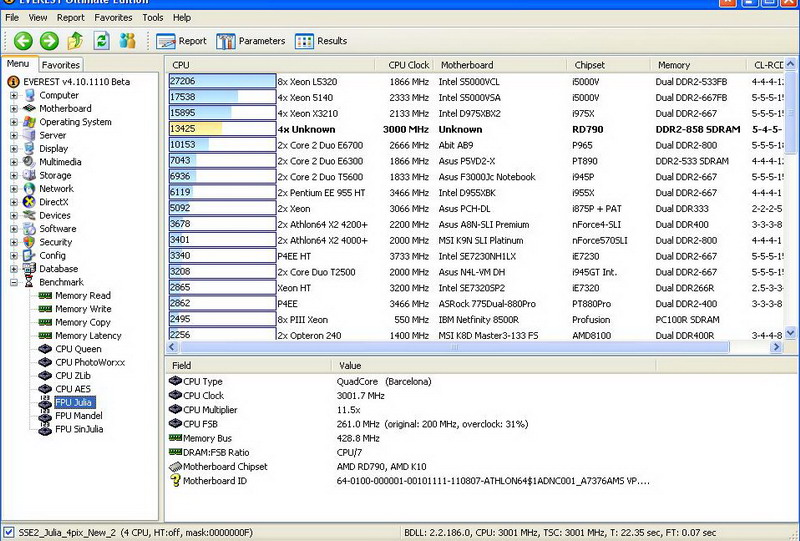
Task: Select the DirectX icon in the tree
Action: (30, 202)
